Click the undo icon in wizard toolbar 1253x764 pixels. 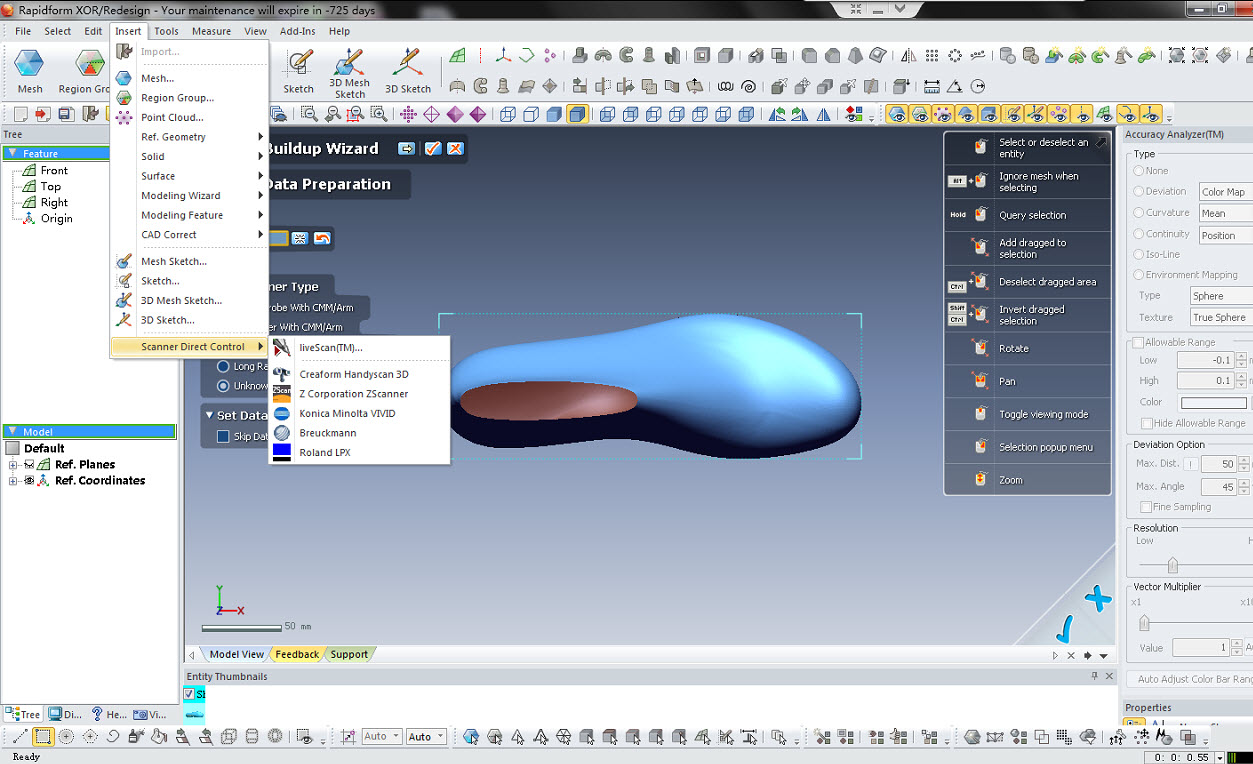pyautogui.click(x=322, y=238)
